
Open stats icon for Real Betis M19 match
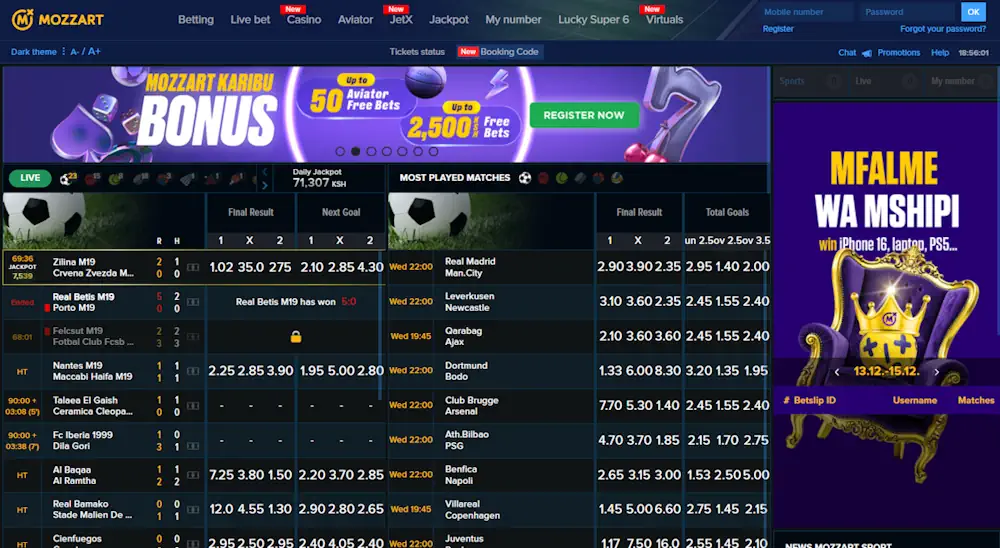click(193, 302)
